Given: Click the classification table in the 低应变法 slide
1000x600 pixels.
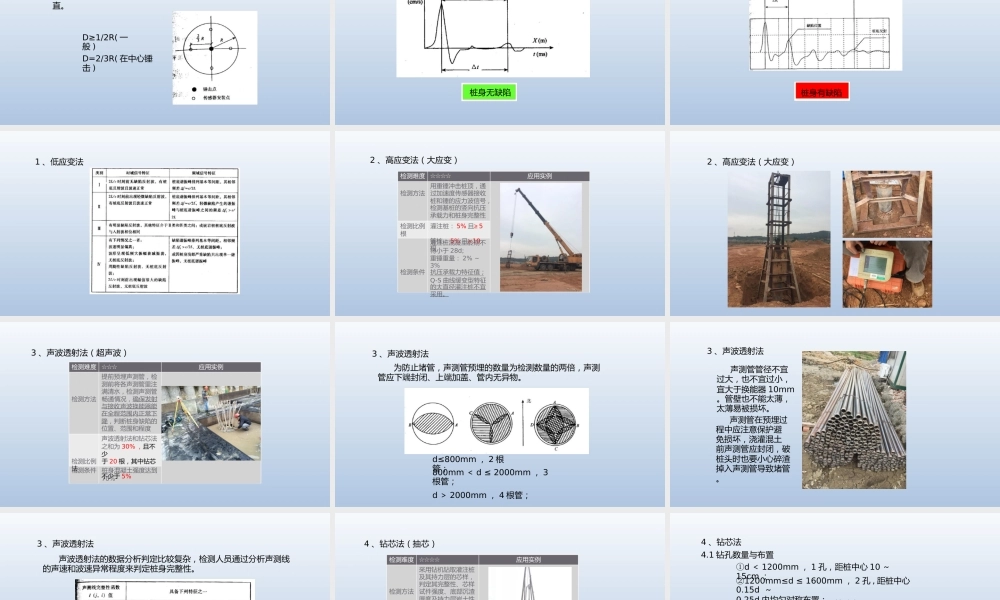Looking at the screenshot, I should tap(165, 231).
